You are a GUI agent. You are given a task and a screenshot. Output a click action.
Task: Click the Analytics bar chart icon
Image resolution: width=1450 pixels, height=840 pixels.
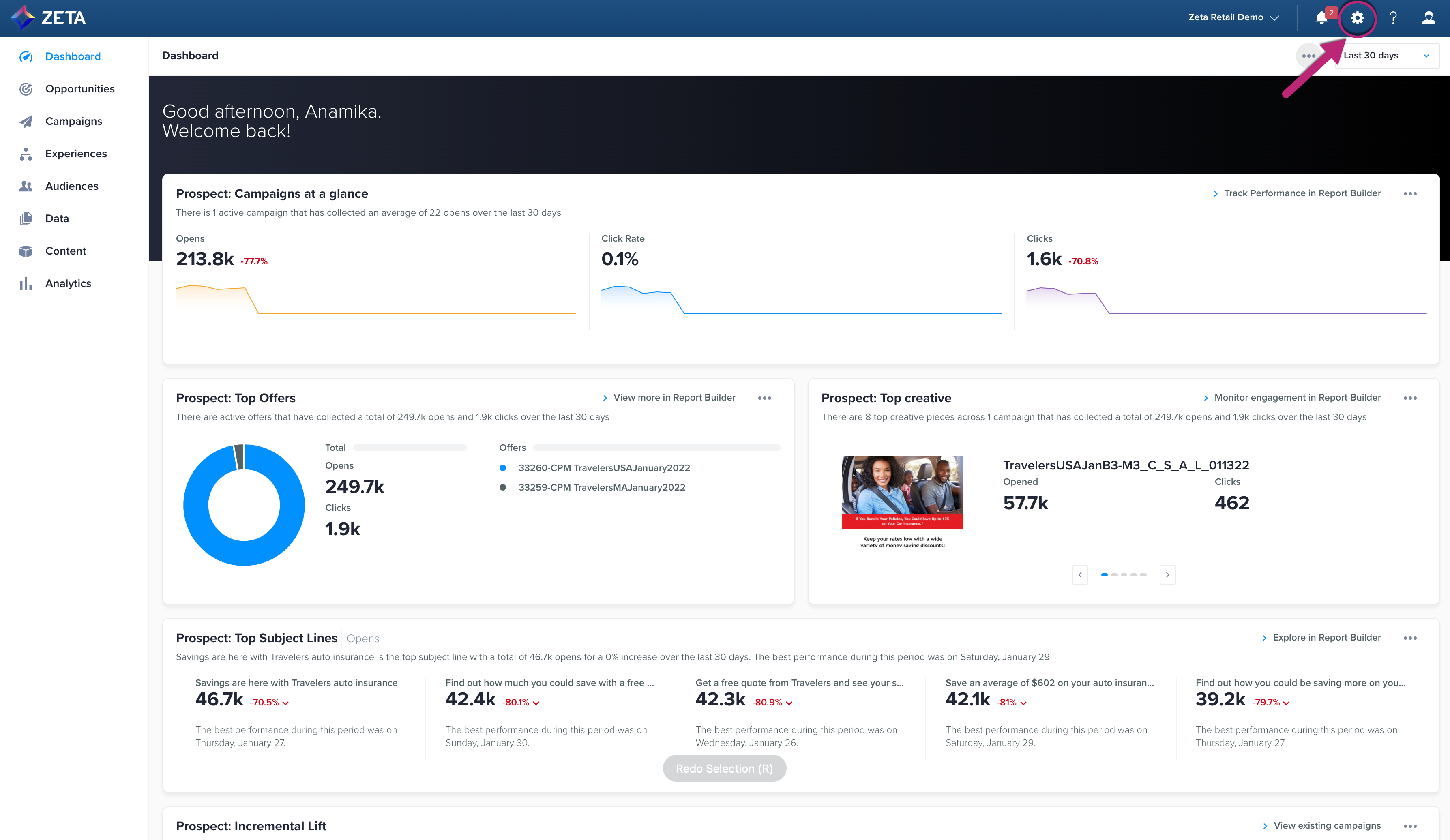point(26,284)
